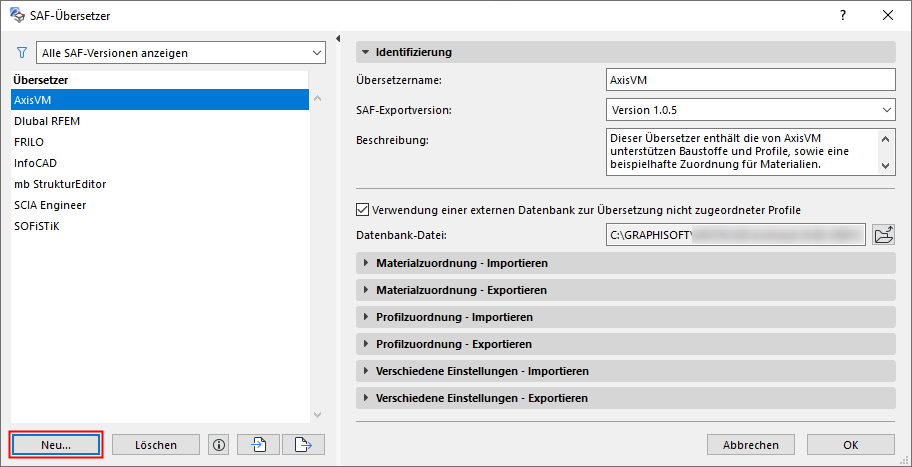Select mb StrukturEditor translator

click(x=160, y=184)
